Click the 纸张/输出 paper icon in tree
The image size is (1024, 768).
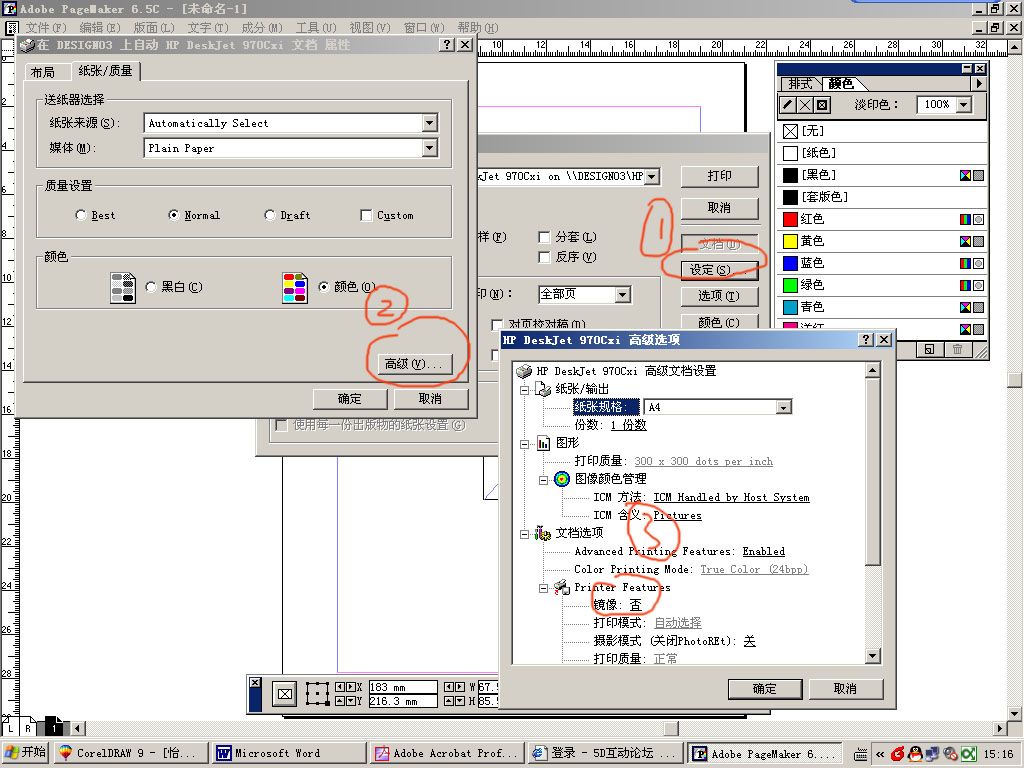click(543, 389)
